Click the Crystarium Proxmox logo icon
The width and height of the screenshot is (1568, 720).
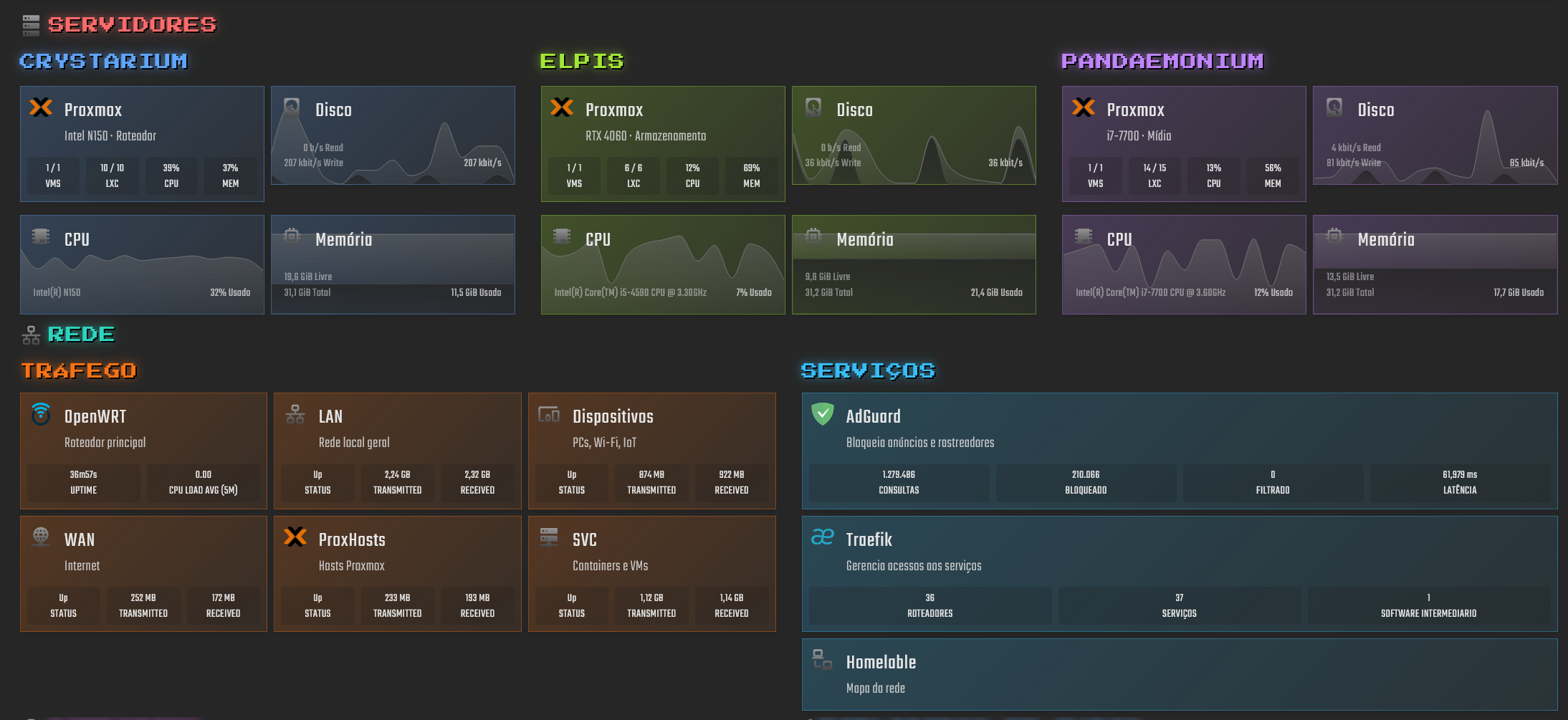41,107
